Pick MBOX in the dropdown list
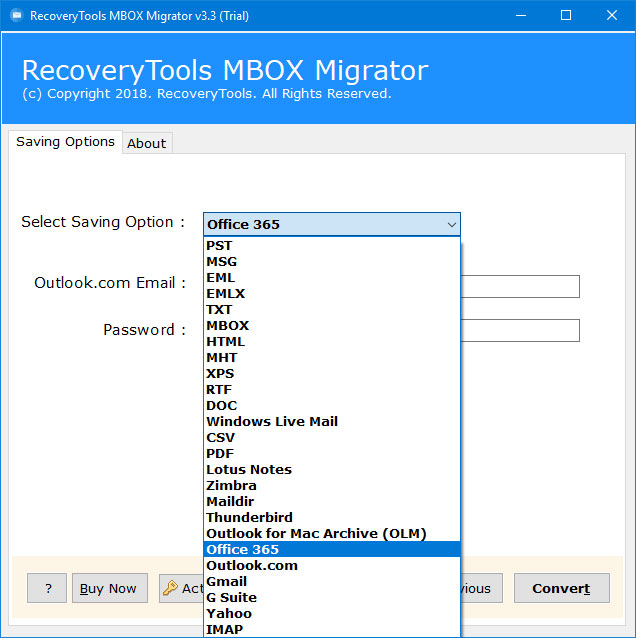Image resolution: width=636 pixels, height=638 pixels. (332, 326)
